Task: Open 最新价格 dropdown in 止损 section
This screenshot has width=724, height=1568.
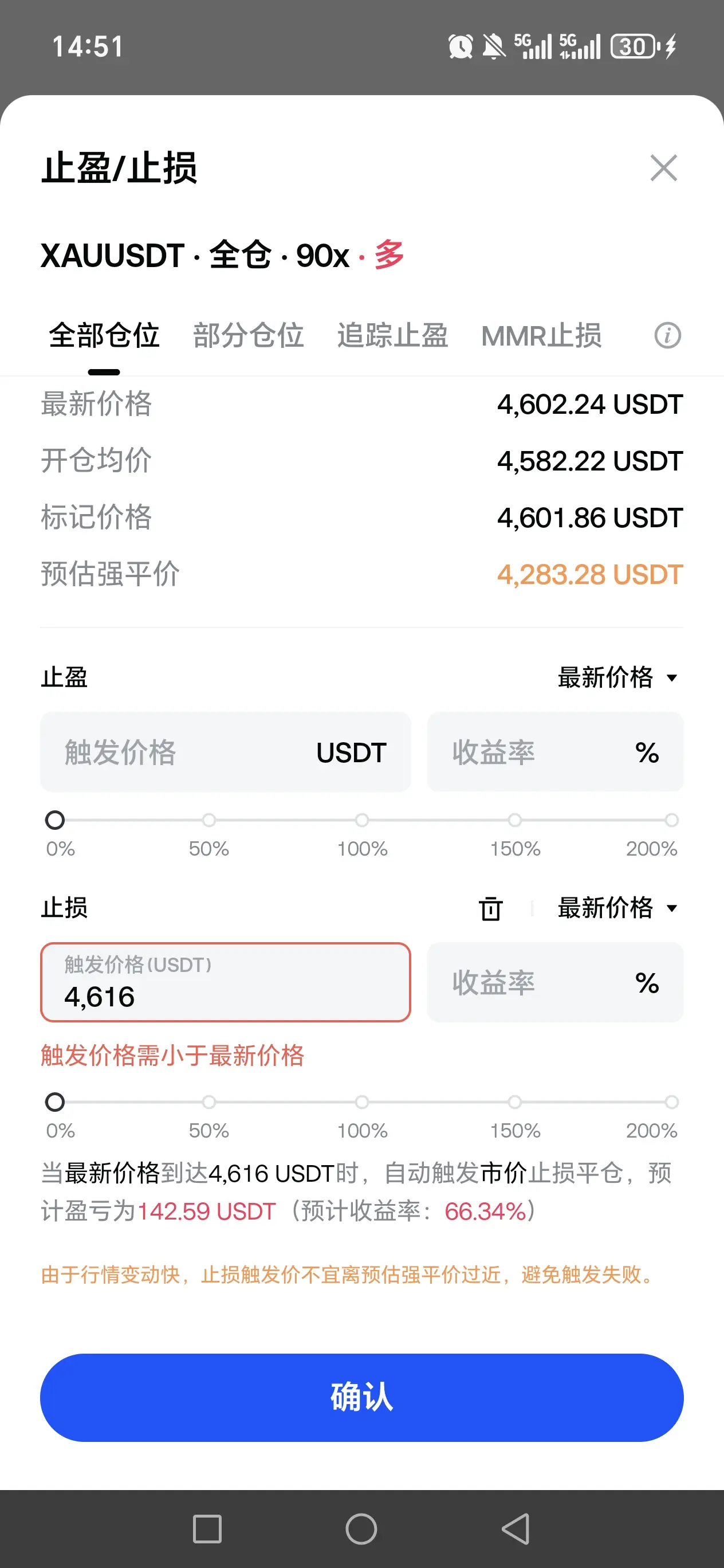Action: pos(617,908)
